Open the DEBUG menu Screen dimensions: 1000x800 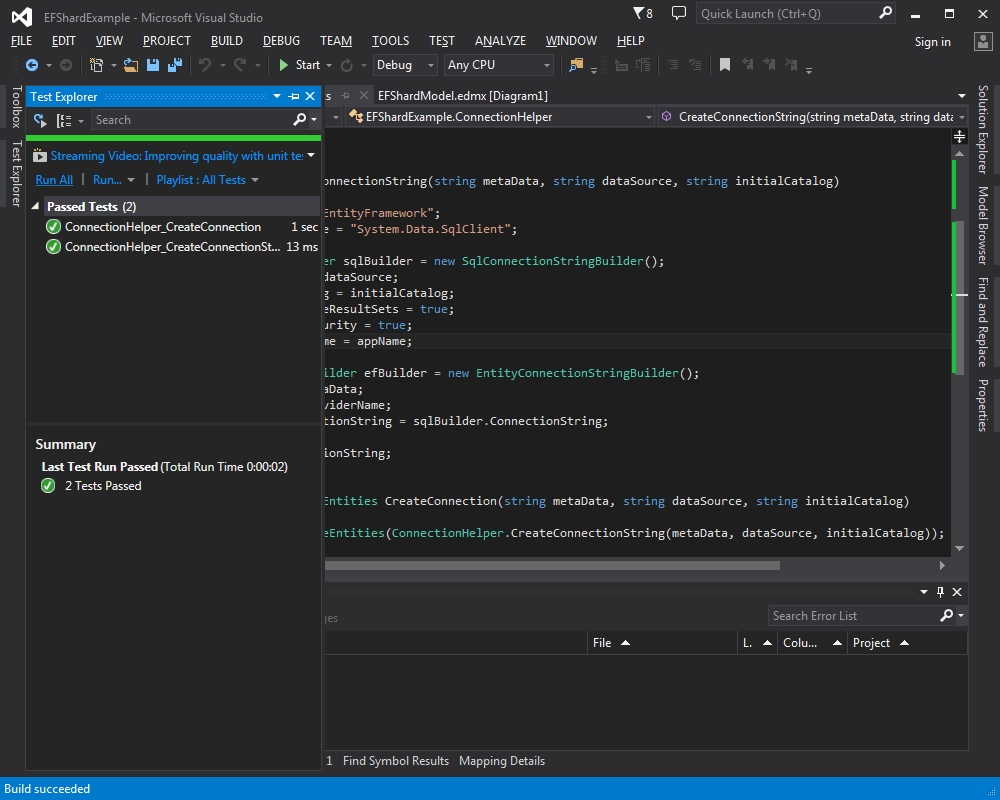(281, 41)
